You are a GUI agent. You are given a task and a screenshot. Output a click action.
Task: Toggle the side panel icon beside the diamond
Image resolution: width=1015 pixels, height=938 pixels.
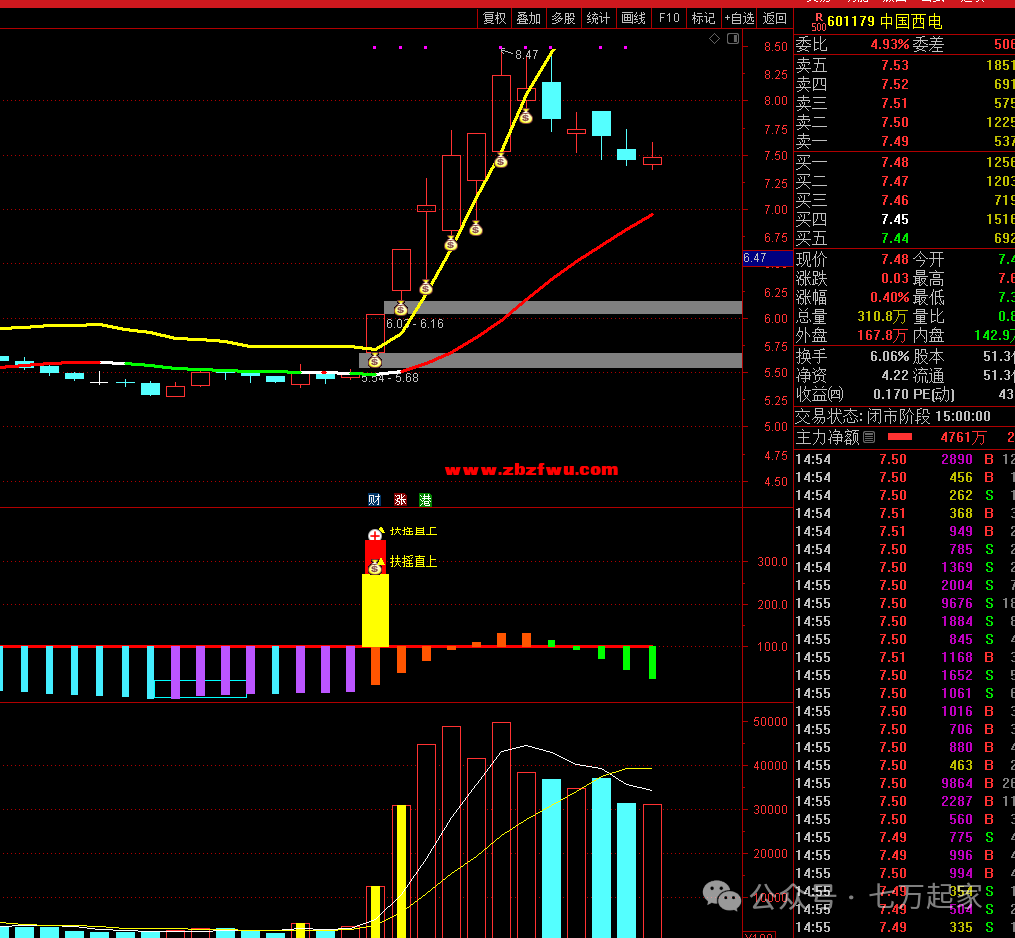point(733,39)
